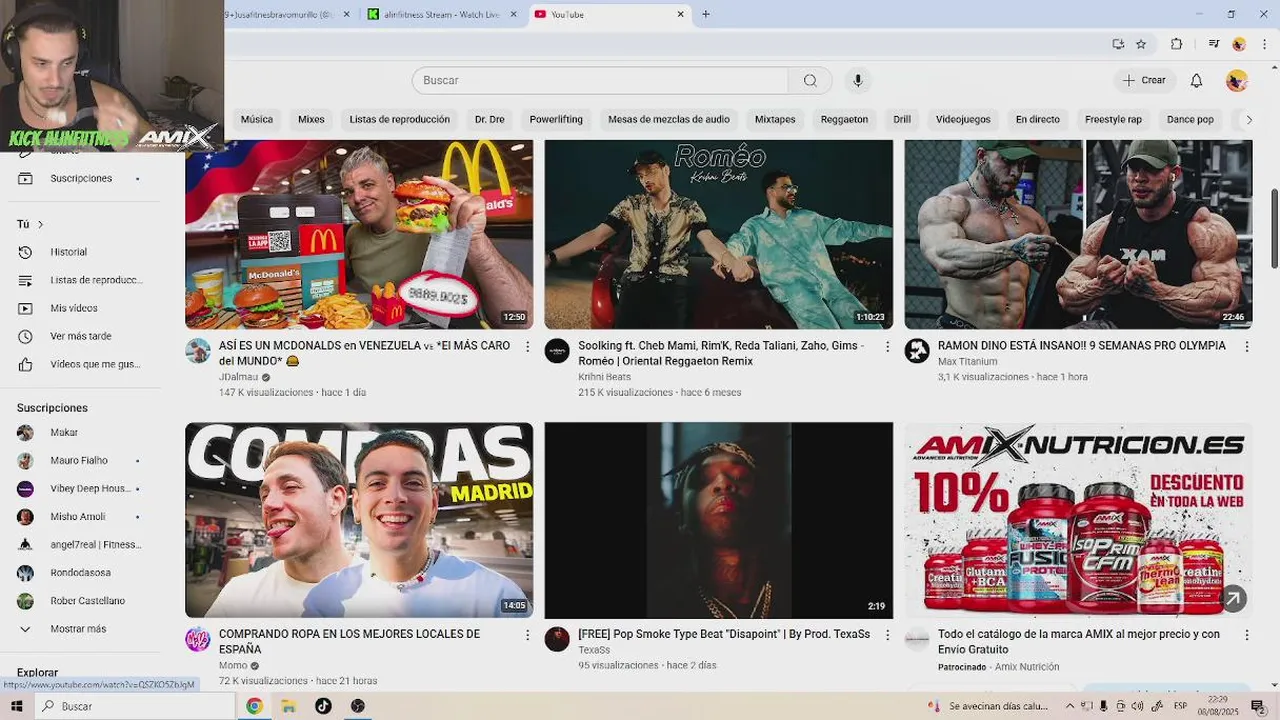1280x720 pixels.
Task: Show more category chips with right arrow
Action: click(x=1247, y=119)
